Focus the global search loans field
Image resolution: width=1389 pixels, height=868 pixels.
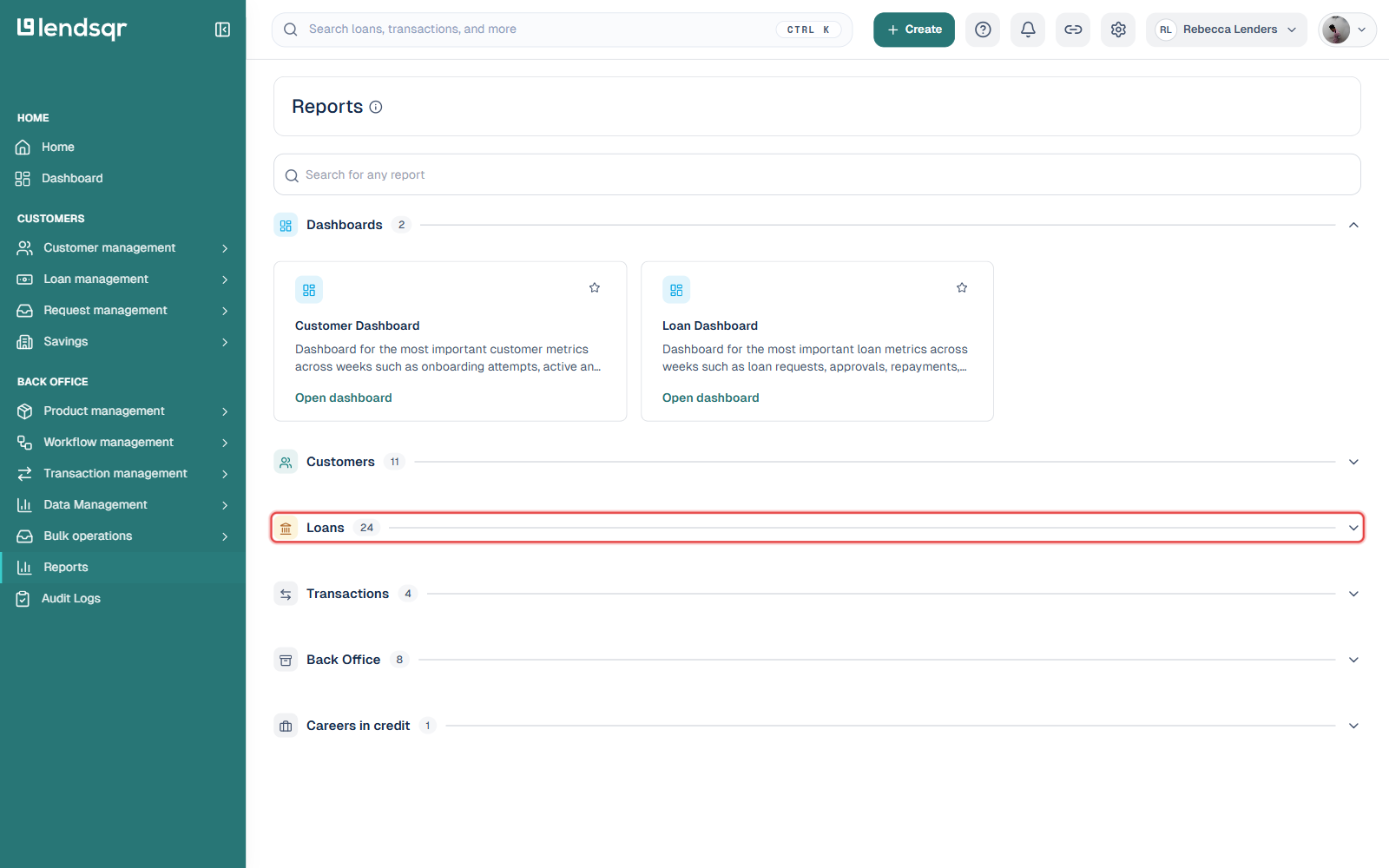pos(562,30)
